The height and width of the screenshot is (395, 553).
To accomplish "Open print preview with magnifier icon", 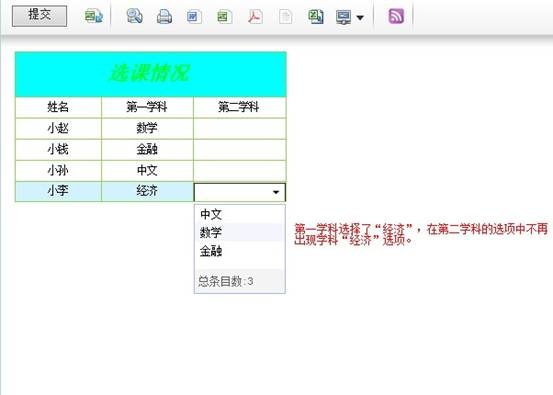I will (134, 16).
